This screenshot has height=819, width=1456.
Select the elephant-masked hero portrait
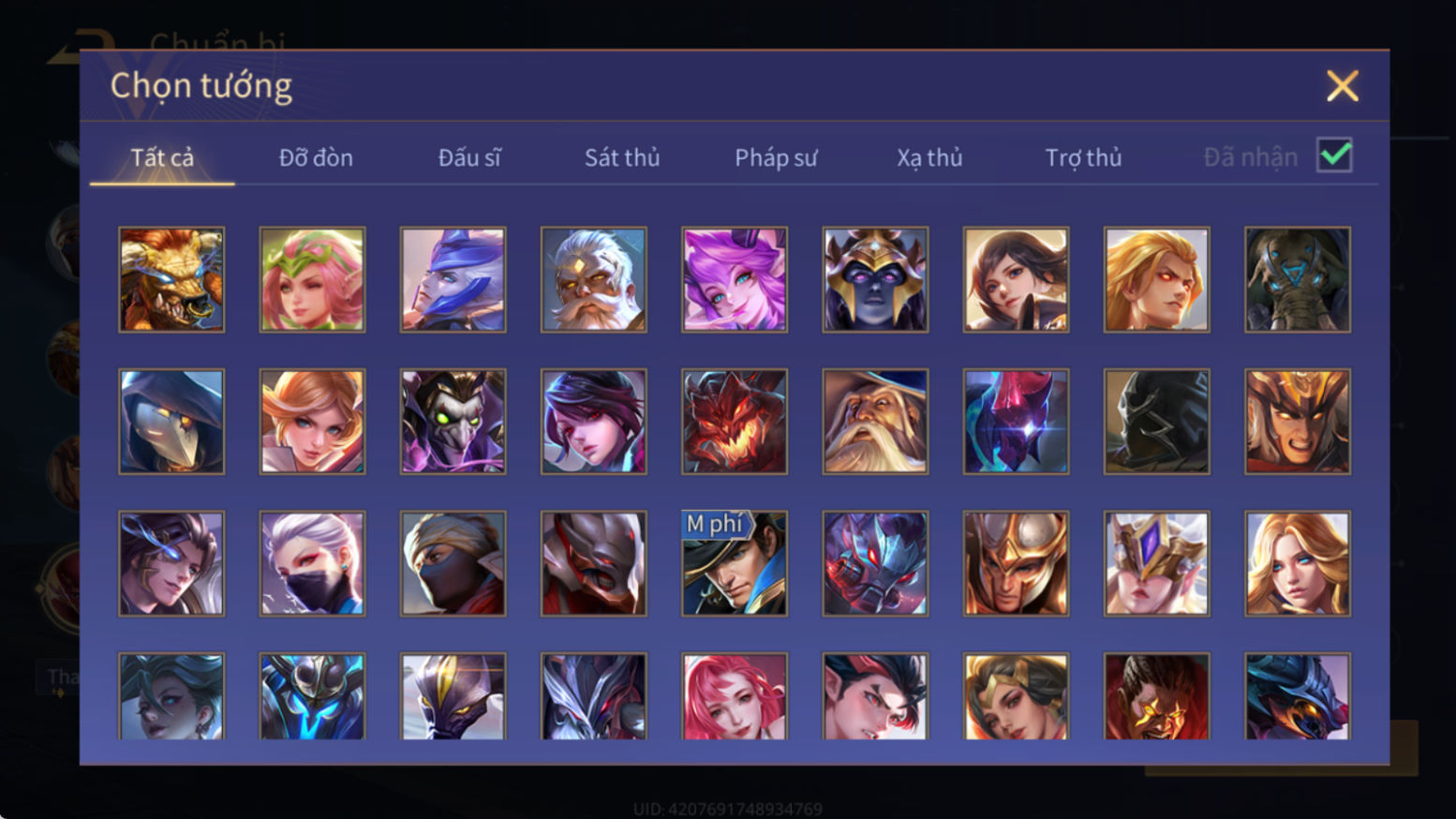coord(1298,279)
